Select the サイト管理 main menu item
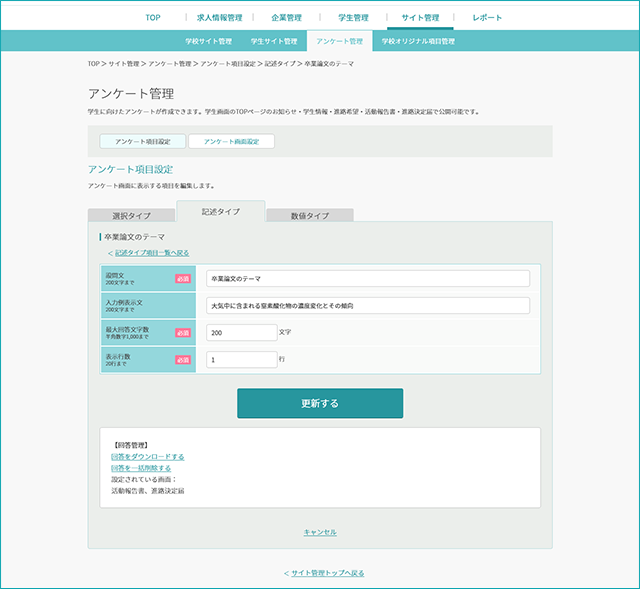Image resolution: width=640 pixels, height=589 pixels. (420, 18)
